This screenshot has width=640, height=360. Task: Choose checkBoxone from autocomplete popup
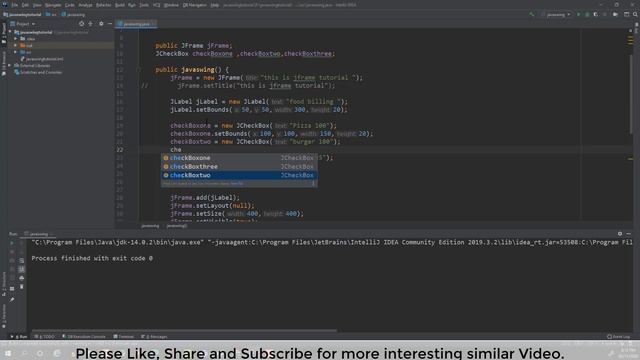pyautogui.click(x=239, y=158)
